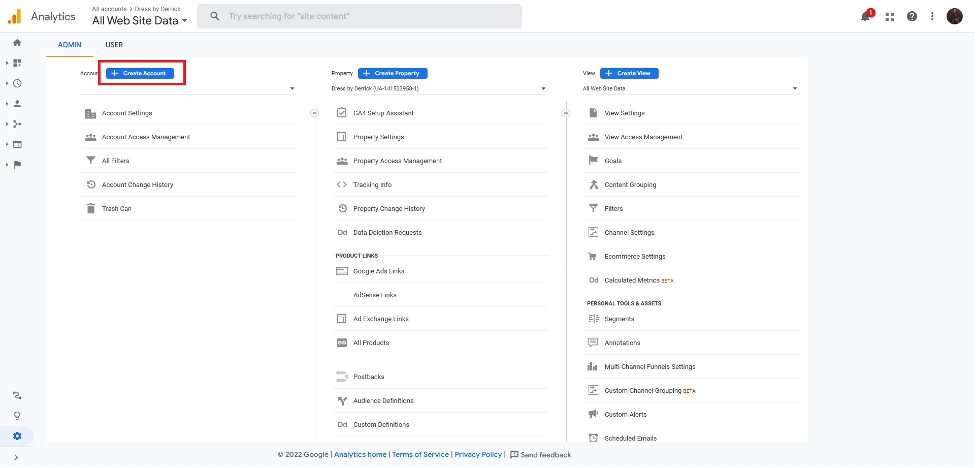
Task: Click the Tracking Info code icon
Action: [x=341, y=185]
